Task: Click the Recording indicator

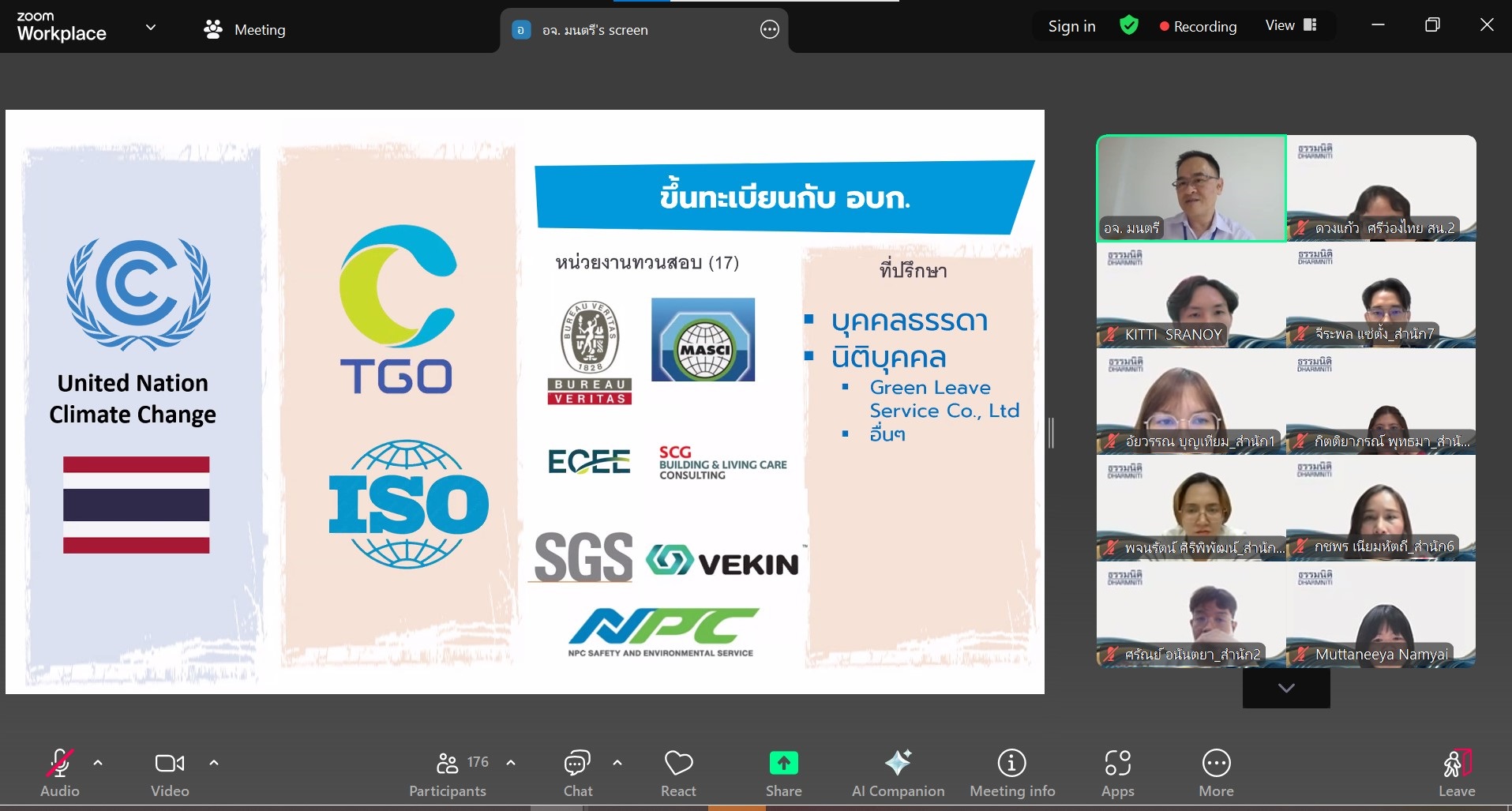Action: (1198, 26)
